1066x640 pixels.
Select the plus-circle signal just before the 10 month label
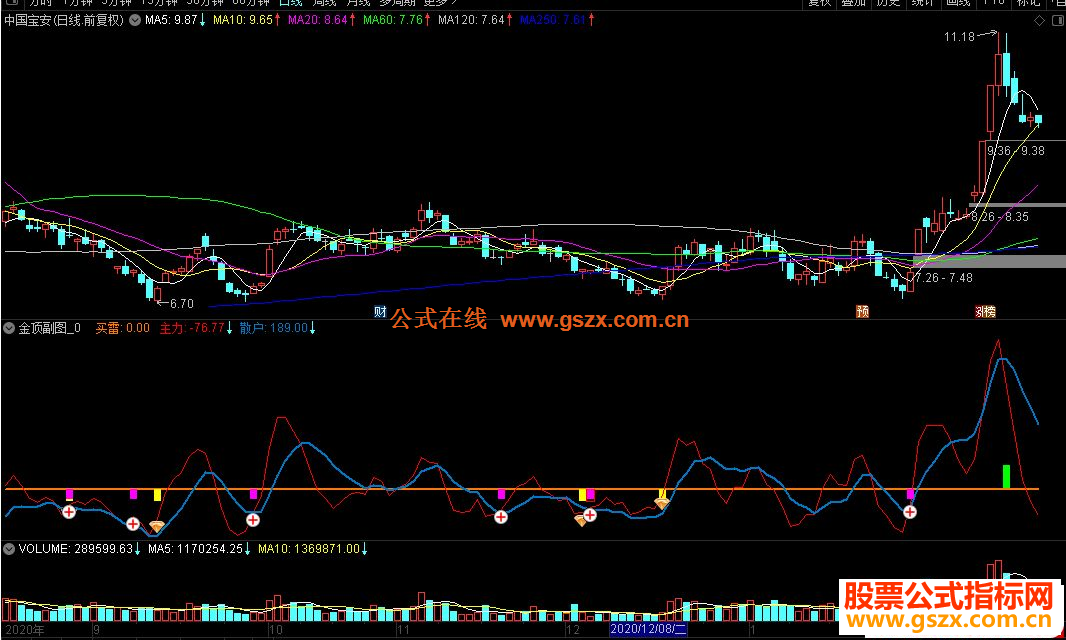tap(253, 520)
